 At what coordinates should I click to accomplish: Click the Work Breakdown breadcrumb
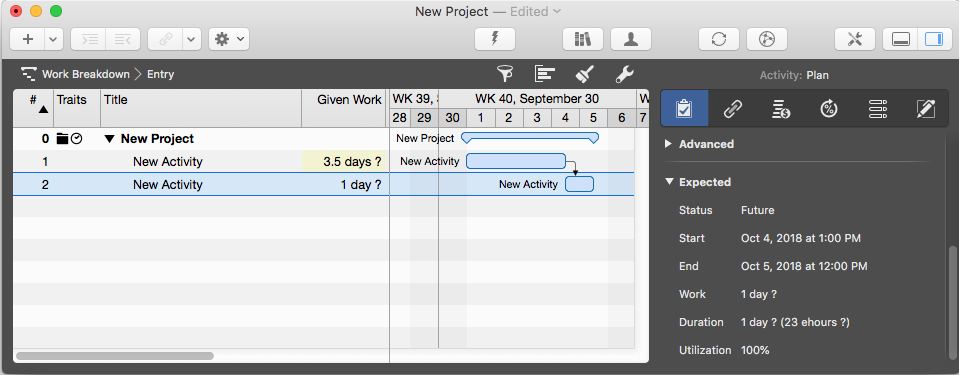click(86, 74)
